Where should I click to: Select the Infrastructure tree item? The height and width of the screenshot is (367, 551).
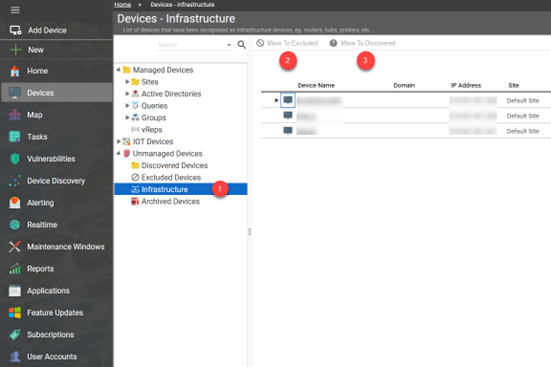click(x=181, y=189)
